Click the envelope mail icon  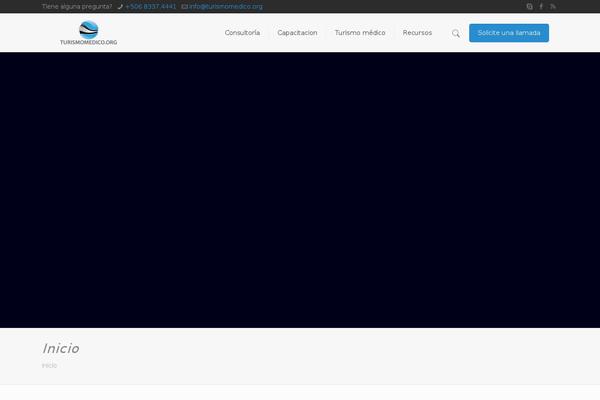[184, 6]
